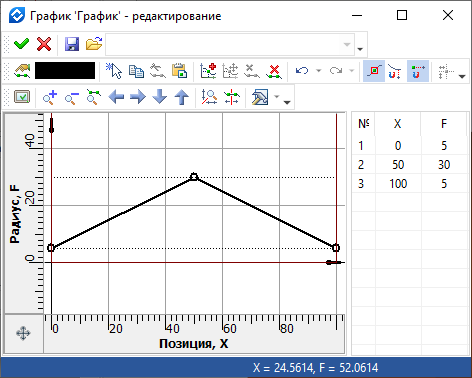Pan the view right with the blue arrow
472x378 pixels.
138,97
